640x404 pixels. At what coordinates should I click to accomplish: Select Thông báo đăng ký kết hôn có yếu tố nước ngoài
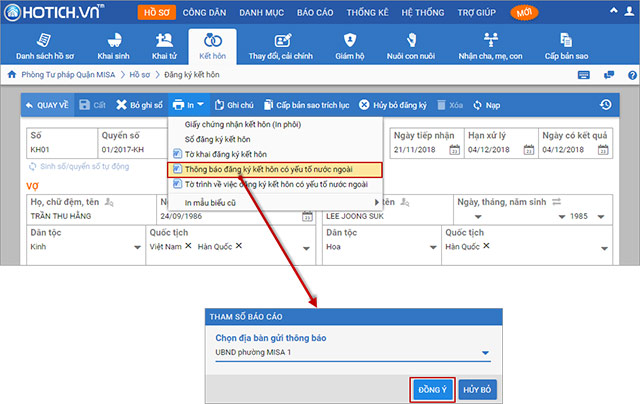pos(275,169)
